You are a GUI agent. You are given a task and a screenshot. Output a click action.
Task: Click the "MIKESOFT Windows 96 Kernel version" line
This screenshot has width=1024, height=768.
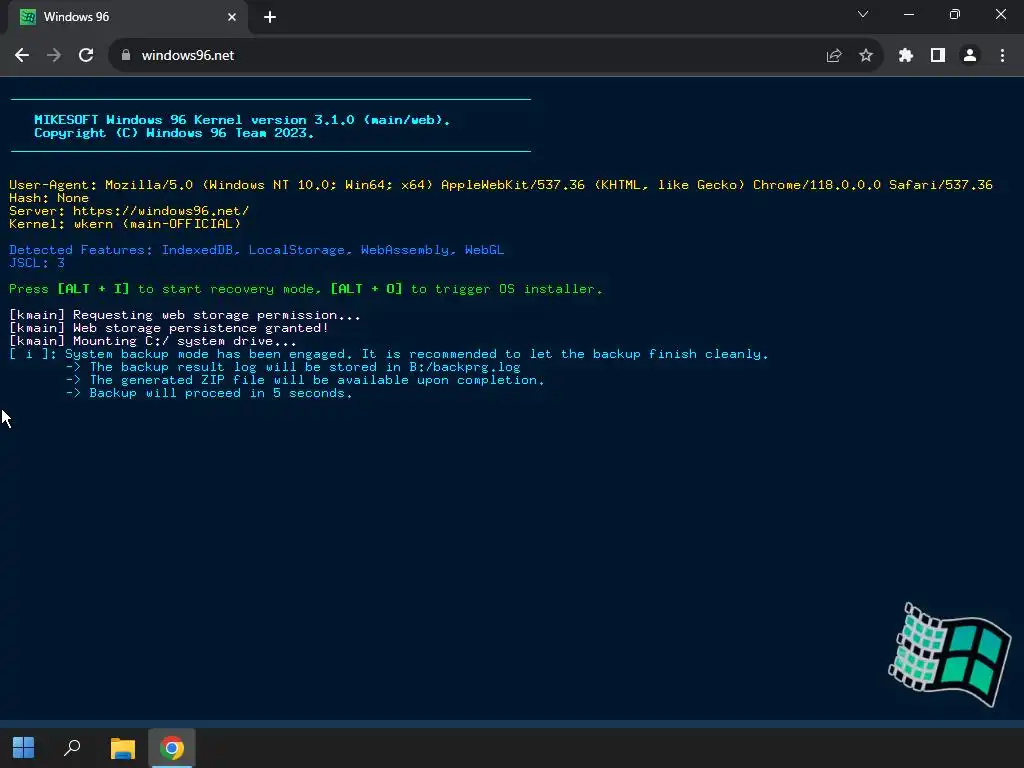tap(242, 120)
